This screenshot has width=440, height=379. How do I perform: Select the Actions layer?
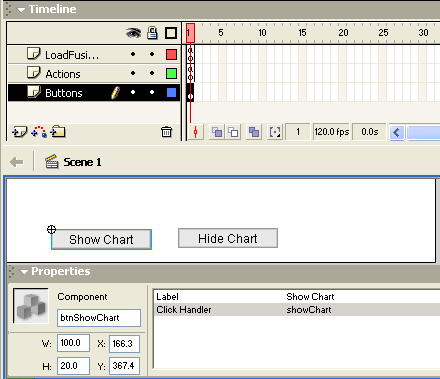[x=94, y=73]
